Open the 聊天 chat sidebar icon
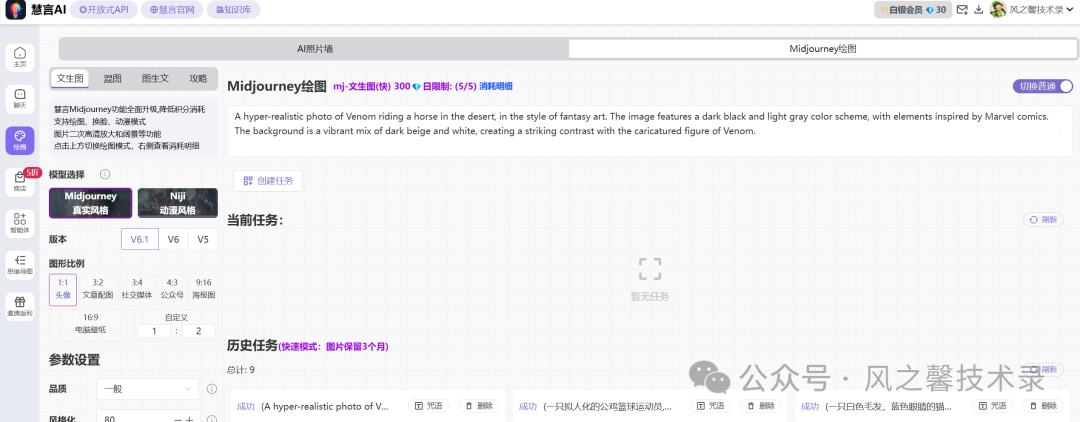The width and height of the screenshot is (1080, 422). coord(20,98)
